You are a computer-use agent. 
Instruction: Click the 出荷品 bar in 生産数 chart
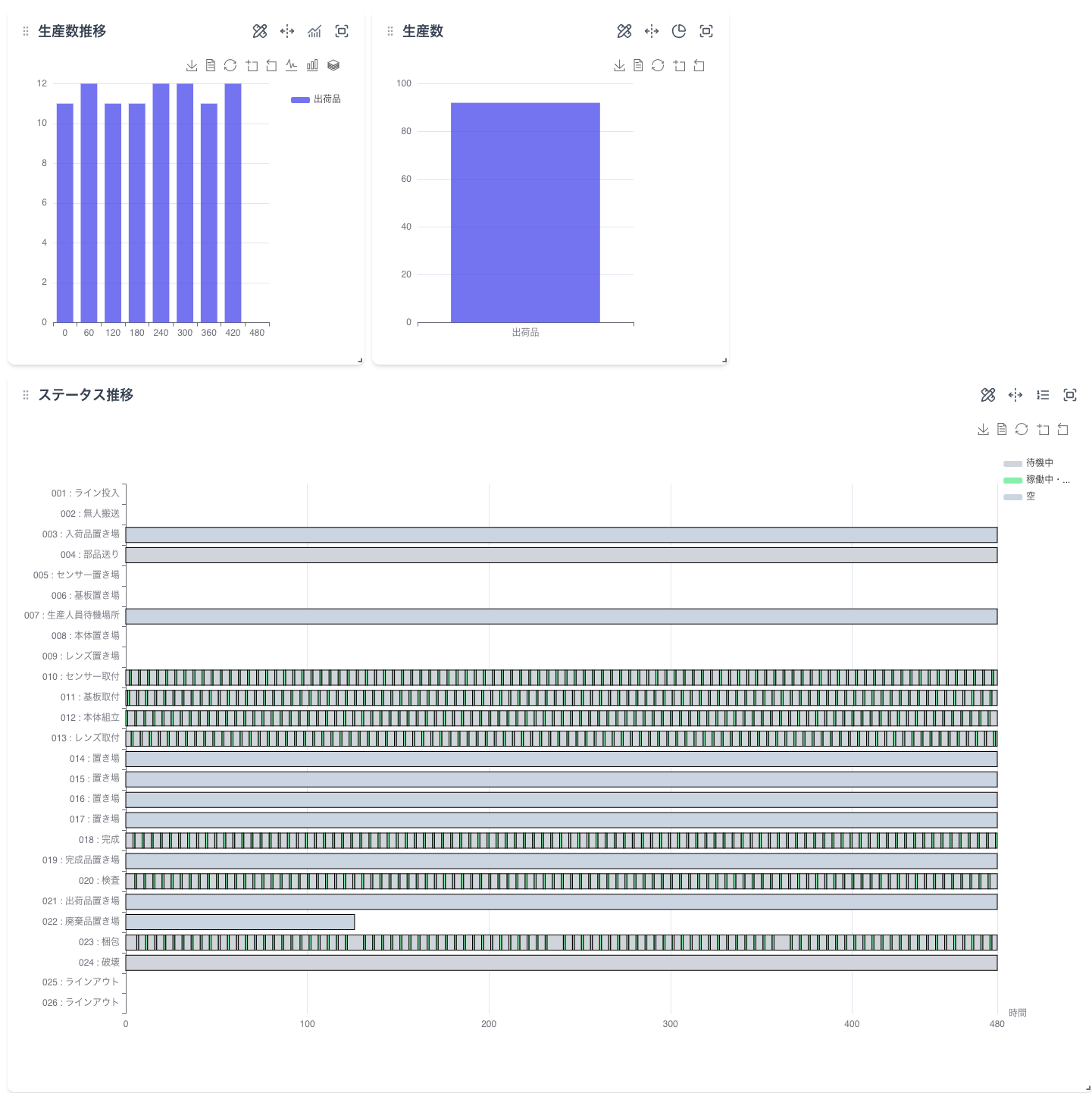tap(525, 212)
